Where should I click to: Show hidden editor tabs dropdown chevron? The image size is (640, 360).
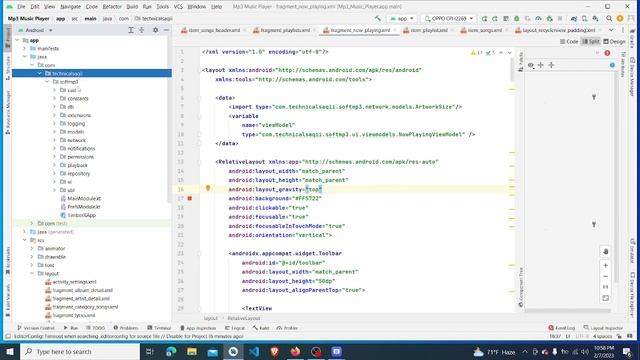(611, 30)
